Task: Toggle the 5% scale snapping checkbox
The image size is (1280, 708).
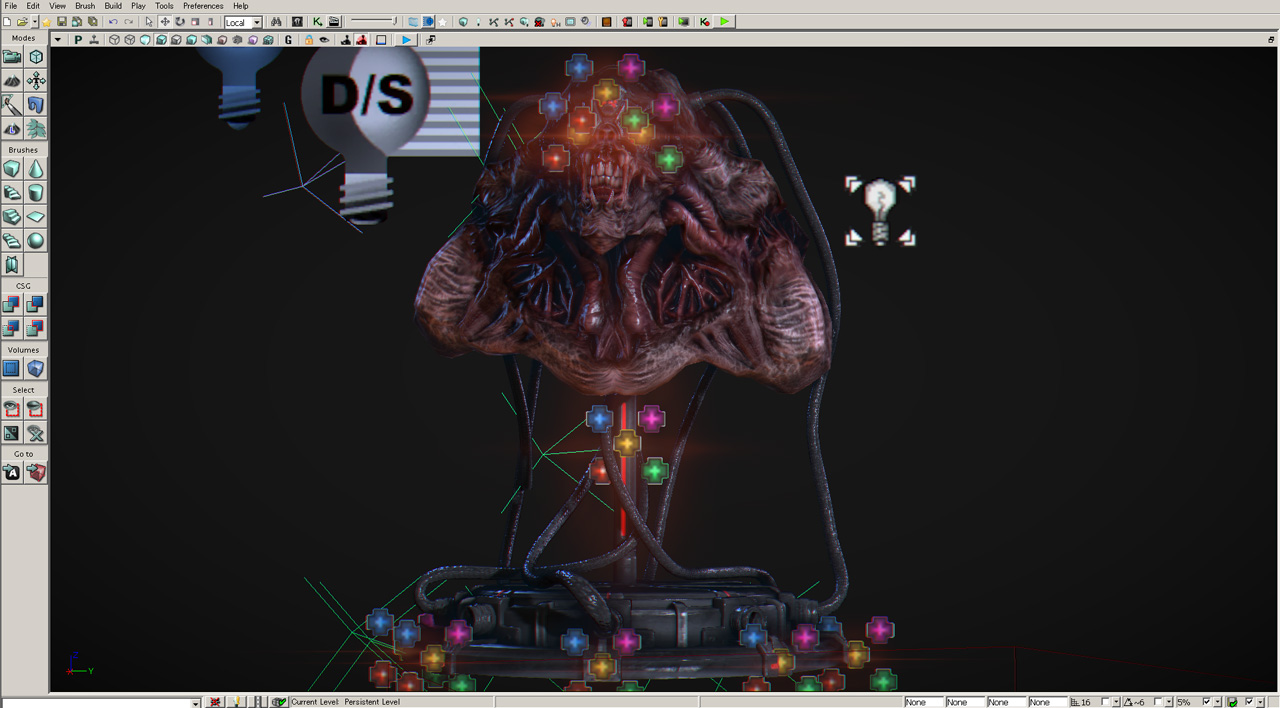Action: (x=1206, y=702)
